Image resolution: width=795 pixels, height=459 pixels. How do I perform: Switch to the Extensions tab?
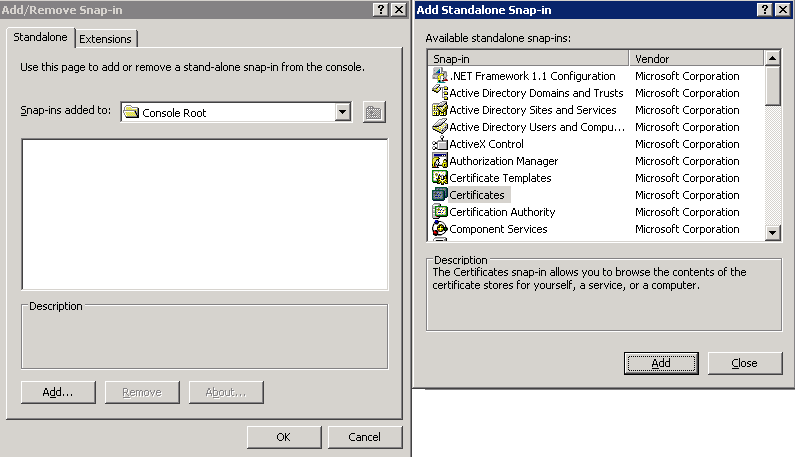click(105, 39)
